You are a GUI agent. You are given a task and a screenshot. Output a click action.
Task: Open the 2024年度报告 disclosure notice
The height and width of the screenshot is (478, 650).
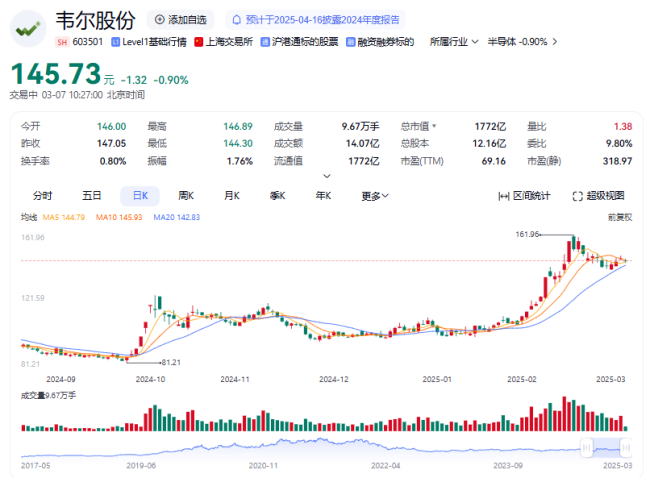(316, 19)
